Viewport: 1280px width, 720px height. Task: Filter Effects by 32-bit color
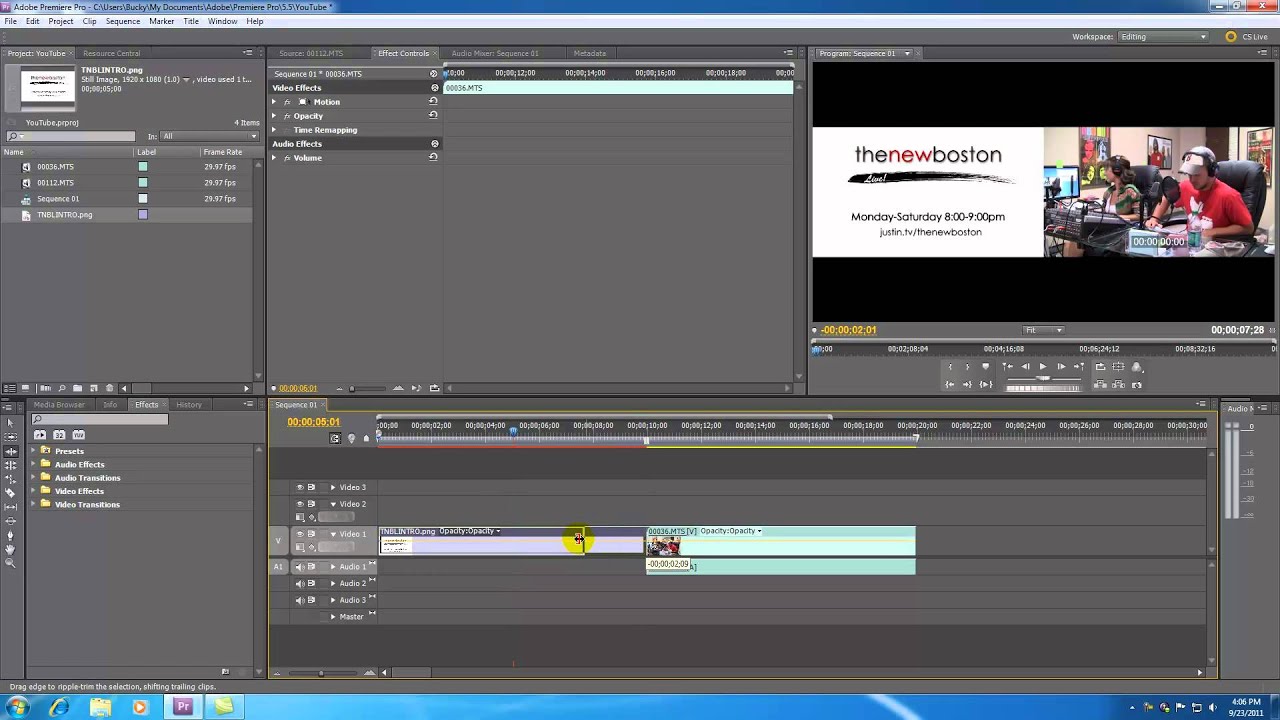59,435
